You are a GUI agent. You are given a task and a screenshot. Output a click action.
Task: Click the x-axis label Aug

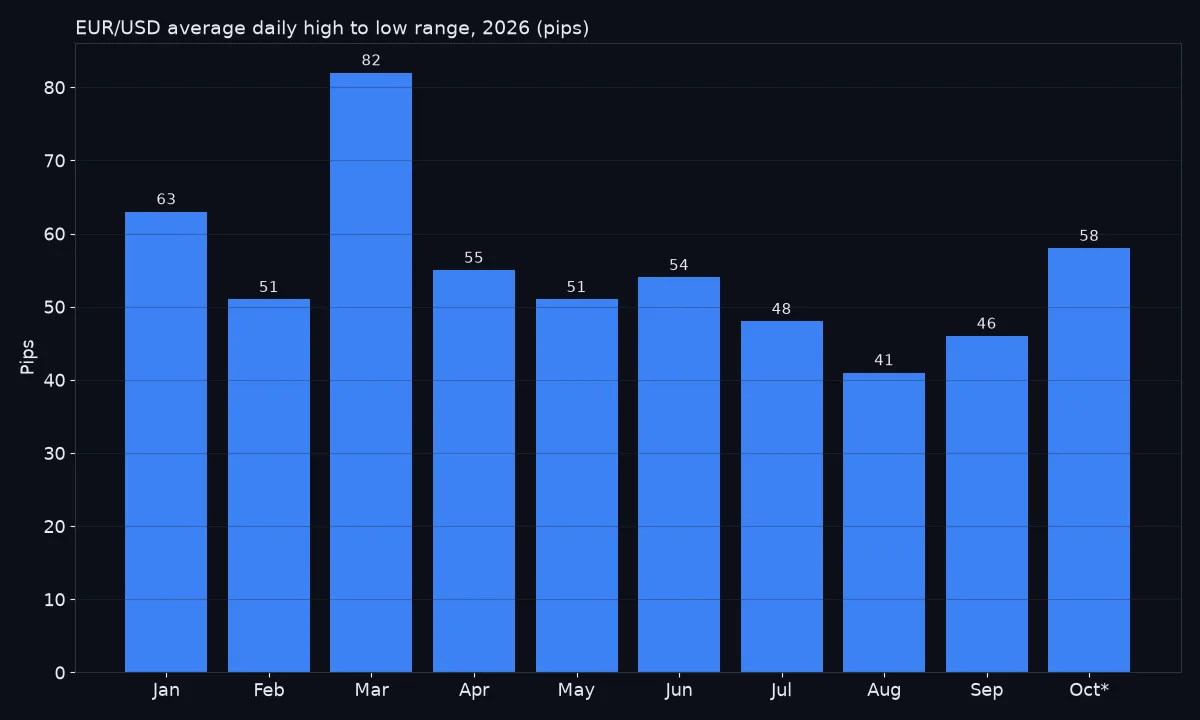click(x=884, y=690)
